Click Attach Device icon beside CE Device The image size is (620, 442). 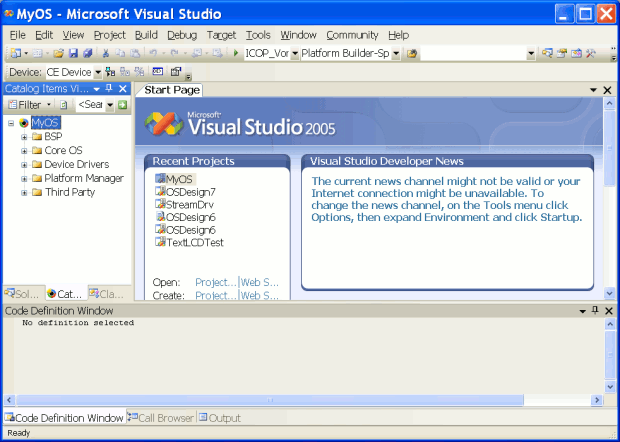click(110, 72)
